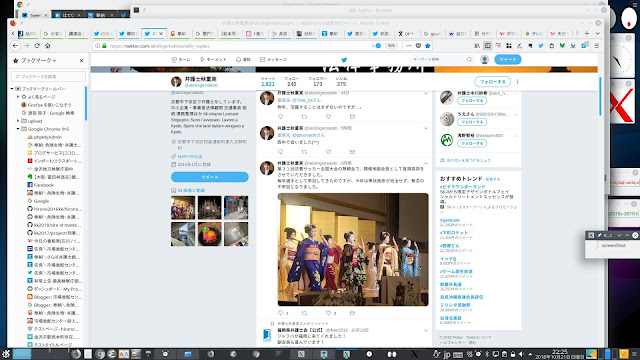Open the イッテQ trend link
640x360 pixels.
[448, 259]
